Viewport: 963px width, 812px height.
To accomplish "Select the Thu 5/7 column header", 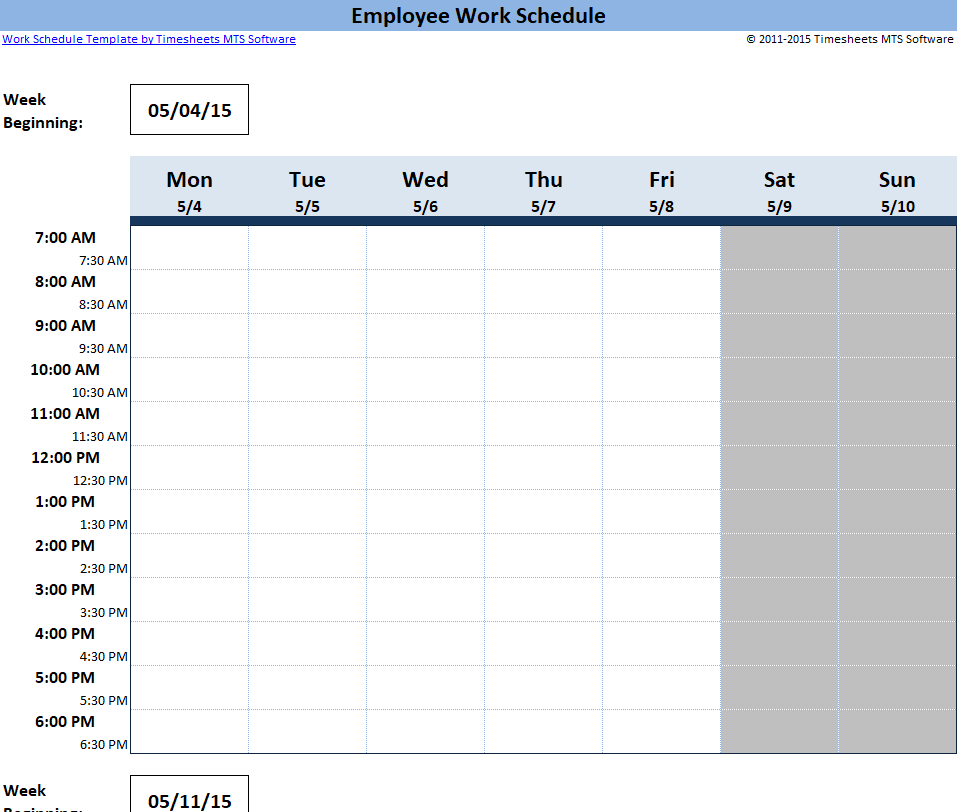I will click(543, 189).
